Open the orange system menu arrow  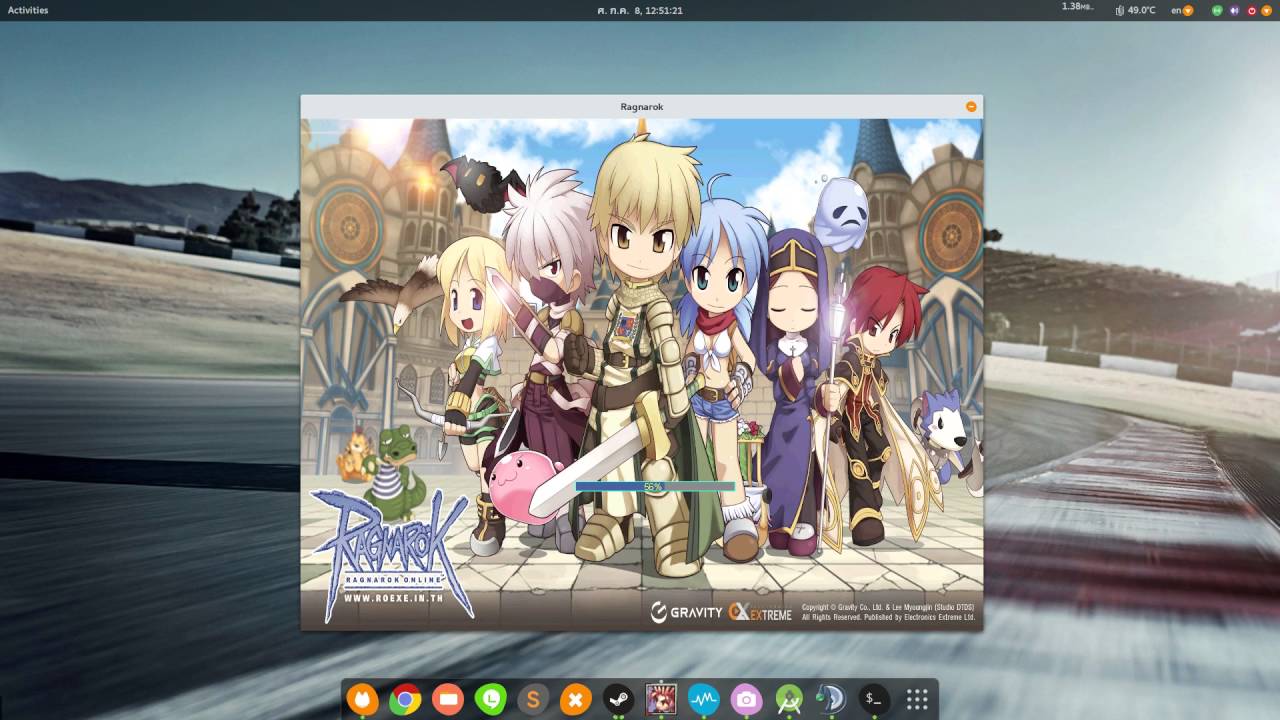pyautogui.click(x=1267, y=10)
